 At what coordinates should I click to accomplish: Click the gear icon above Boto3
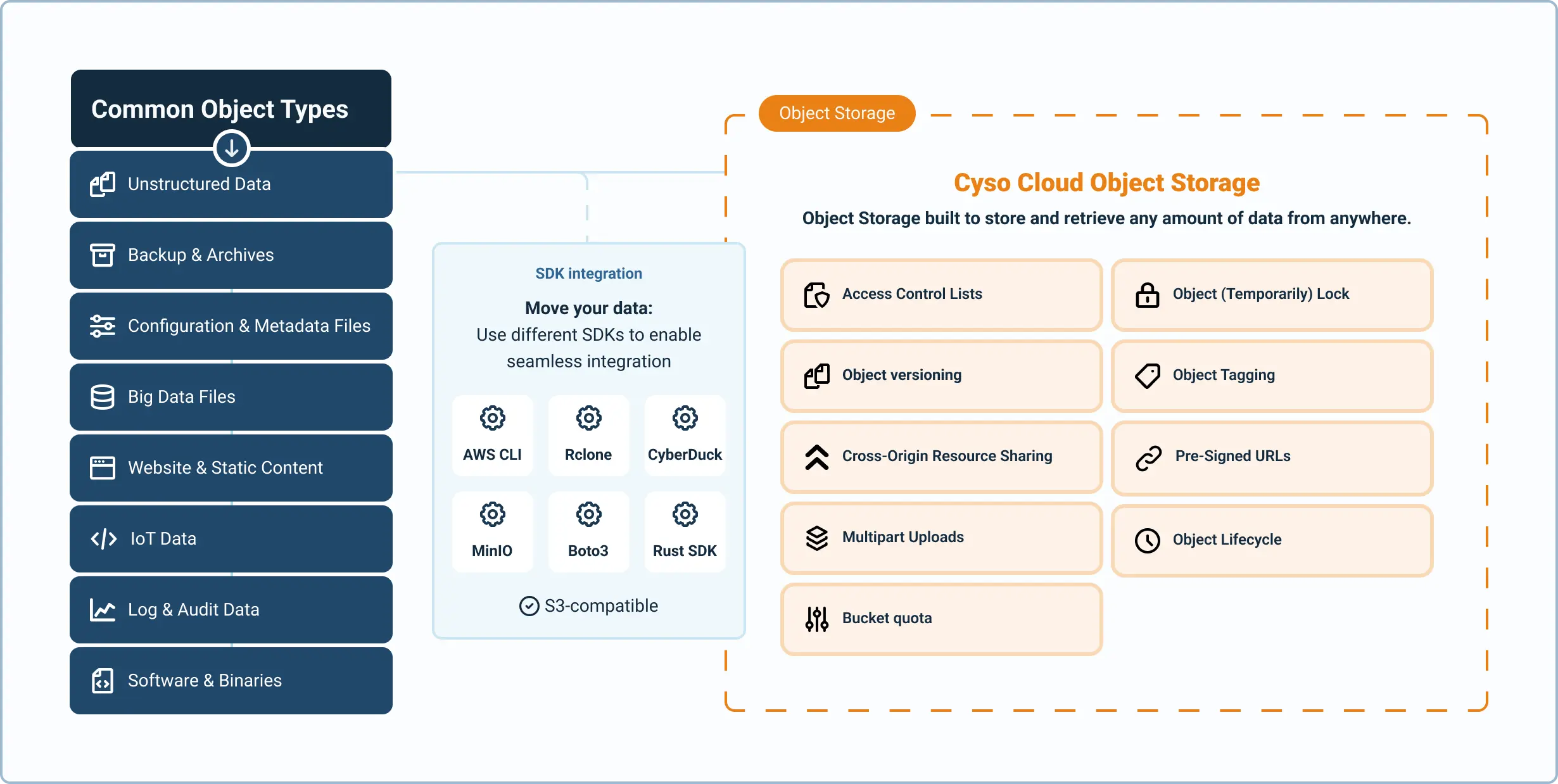(589, 514)
